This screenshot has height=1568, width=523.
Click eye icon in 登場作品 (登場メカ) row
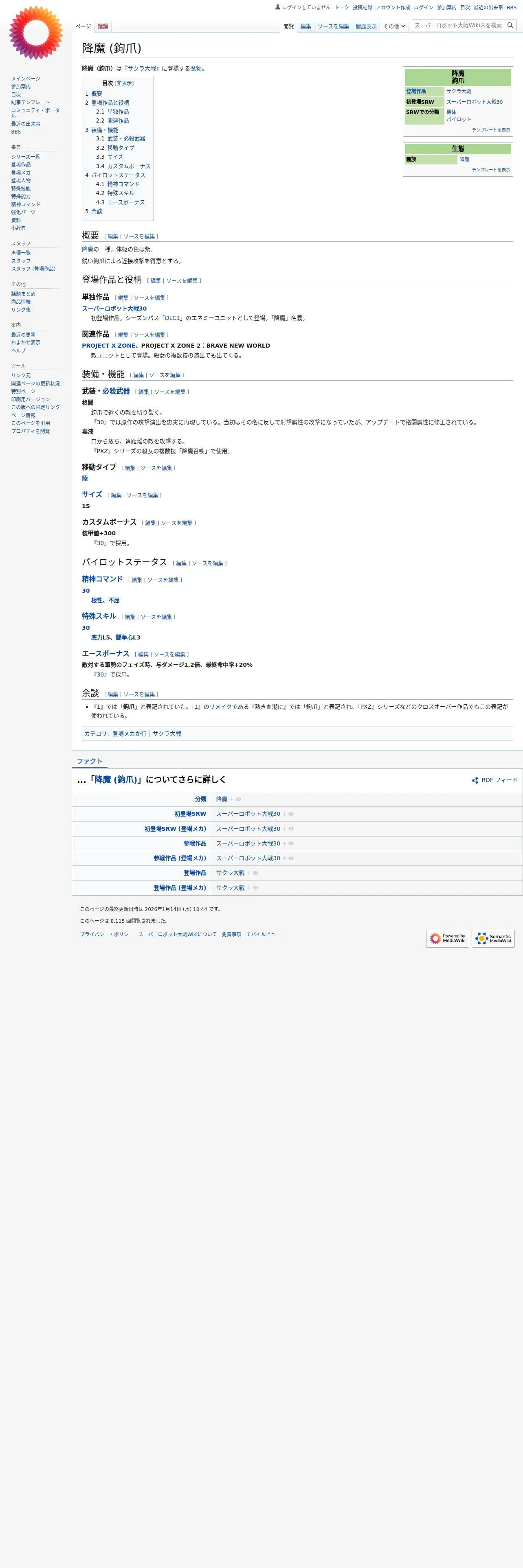tap(256, 888)
